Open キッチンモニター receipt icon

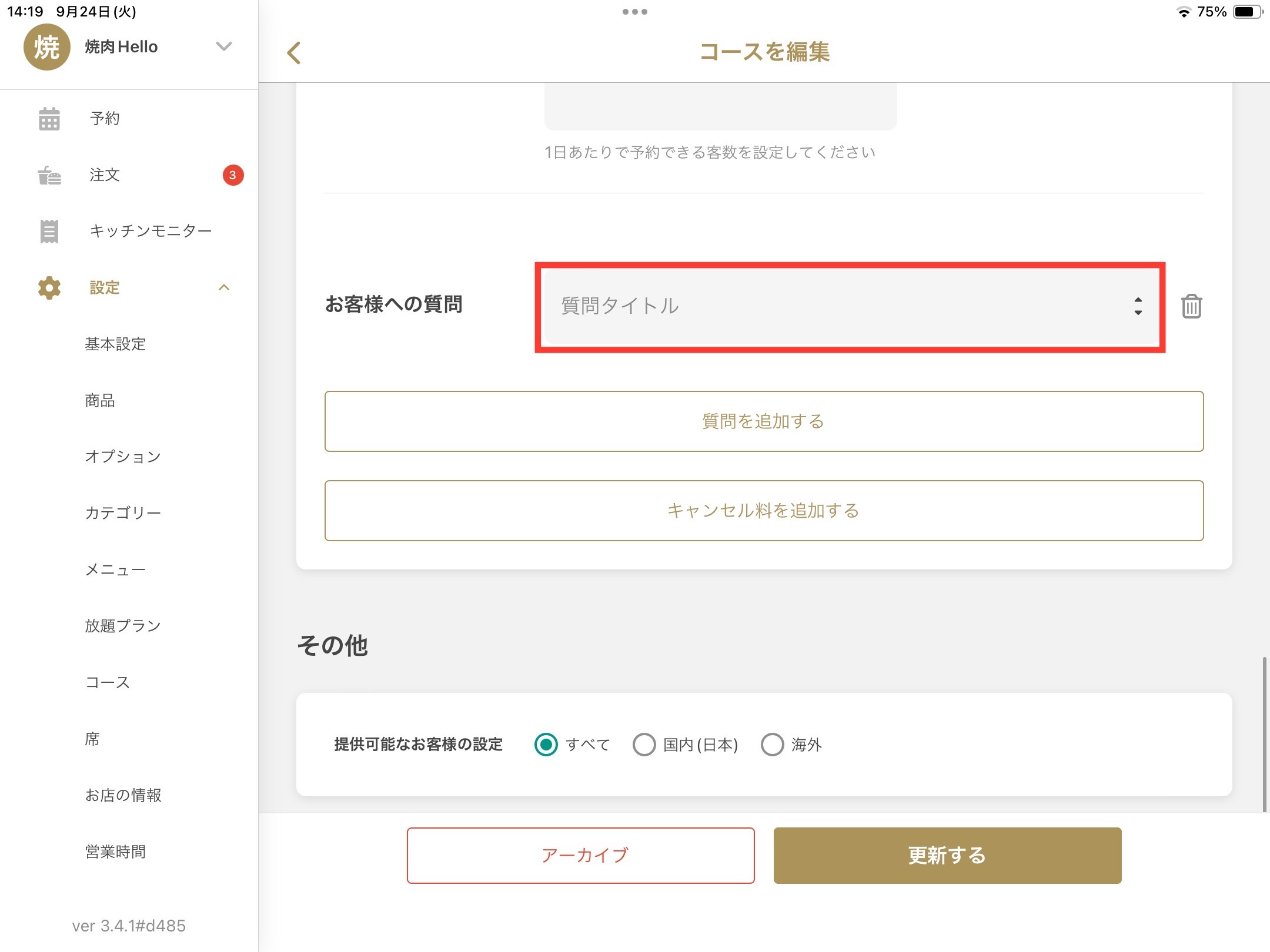49,231
